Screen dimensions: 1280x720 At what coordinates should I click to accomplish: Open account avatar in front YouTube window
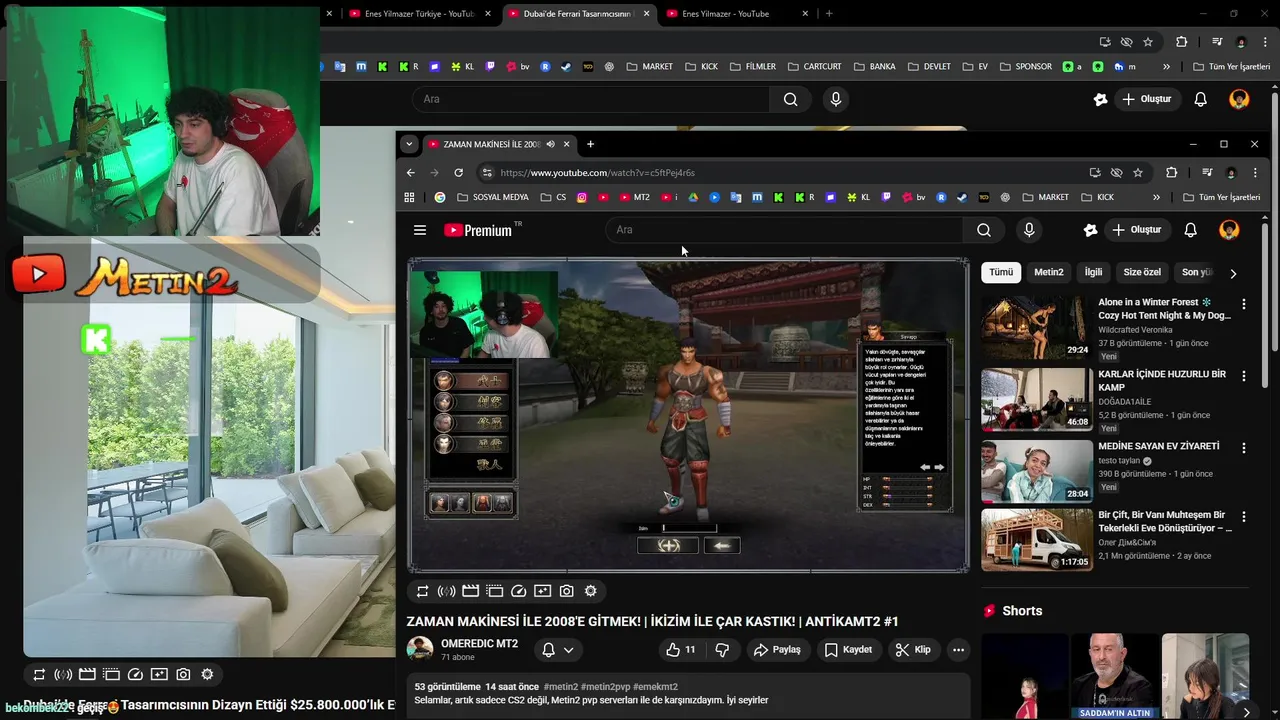pyautogui.click(x=1229, y=230)
